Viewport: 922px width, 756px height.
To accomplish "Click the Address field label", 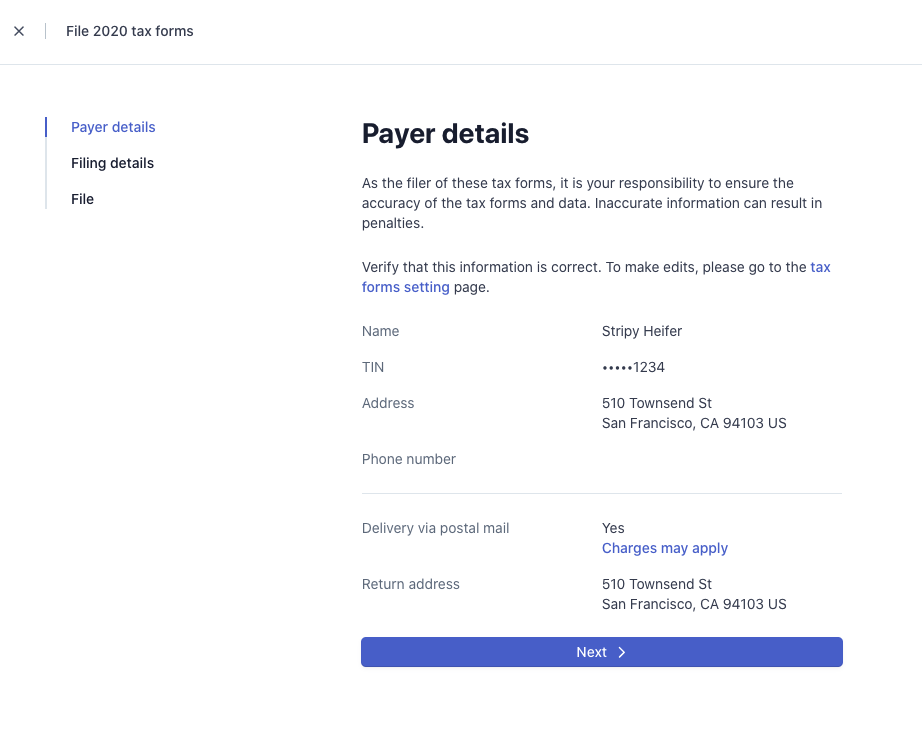I will tap(387, 403).
